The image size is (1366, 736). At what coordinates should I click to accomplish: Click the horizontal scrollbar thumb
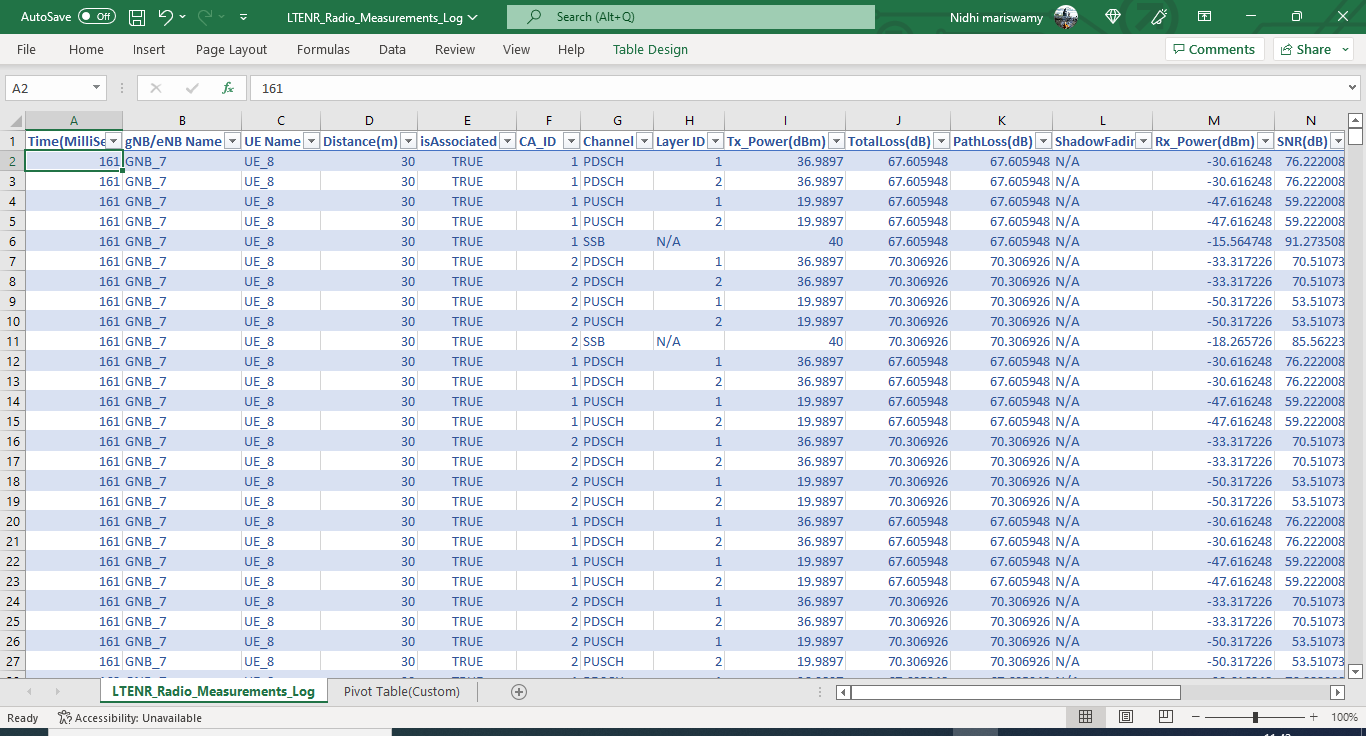(x=1015, y=692)
